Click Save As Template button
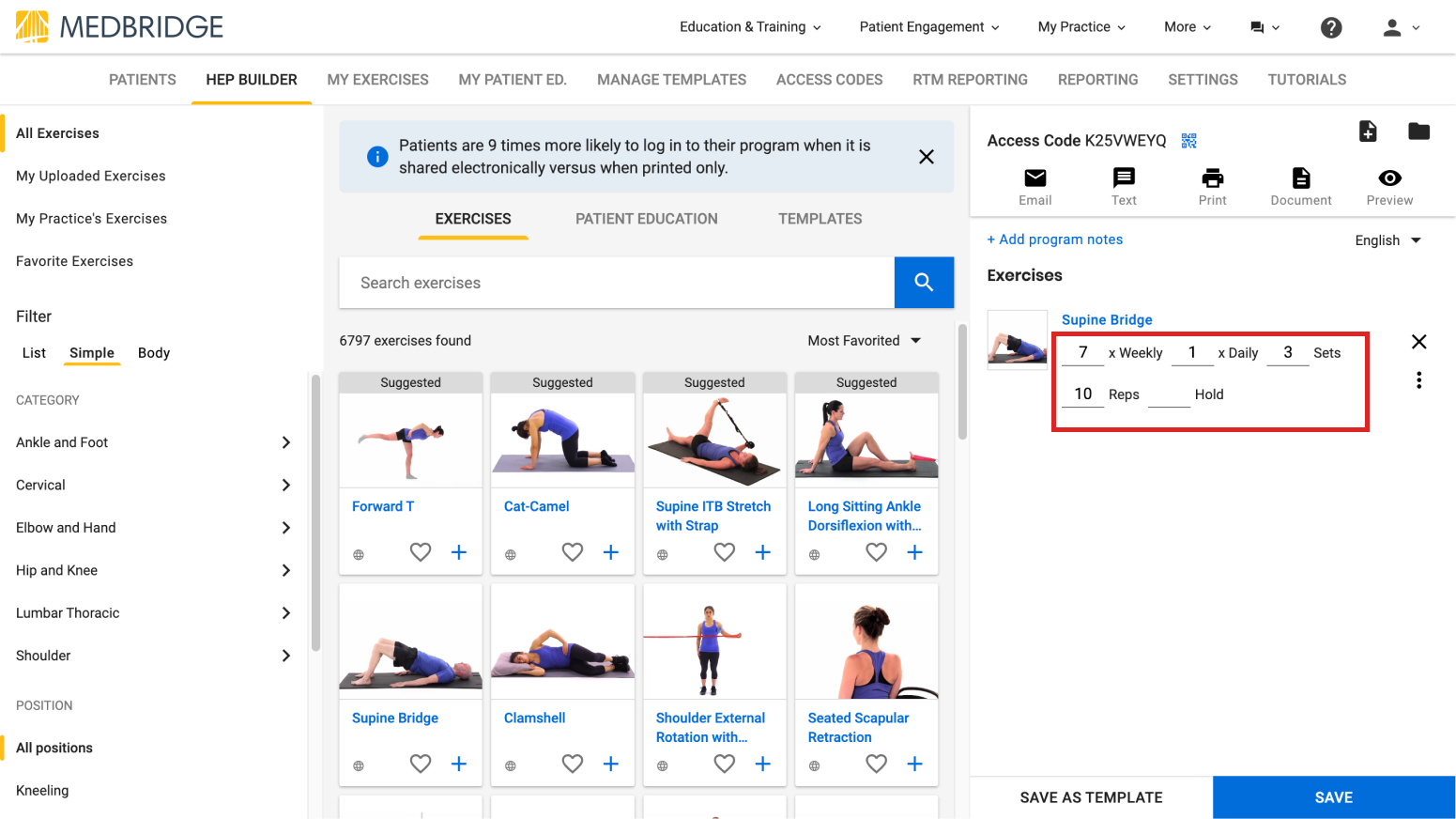The height and width of the screenshot is (819, 1456). (1092, 797)
